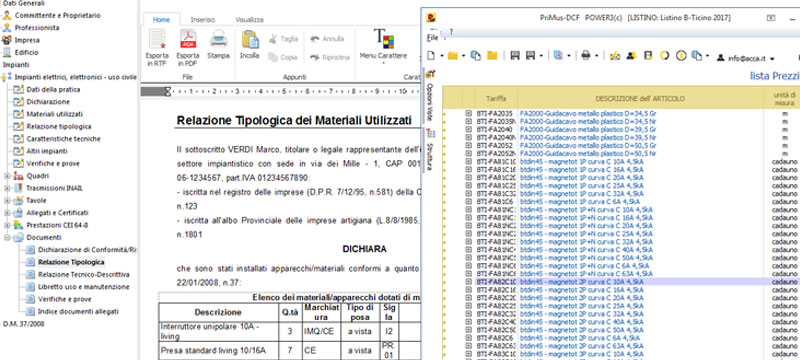Click the Copia icon in Appunti group
Image resolution: width=800 pixels, height=360 pixels.
point(273,57)
